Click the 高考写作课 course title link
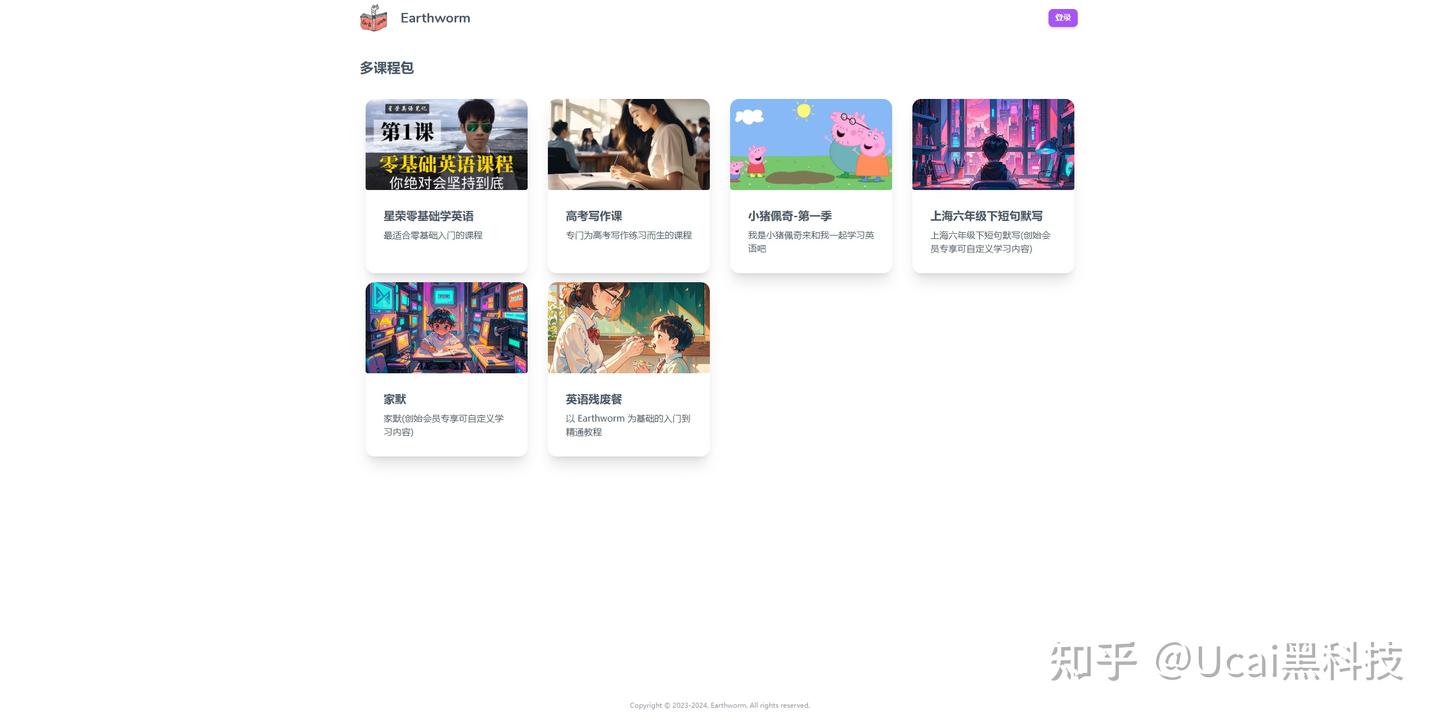The height and width of the screenshot is (719, 1440). point(593,215)
